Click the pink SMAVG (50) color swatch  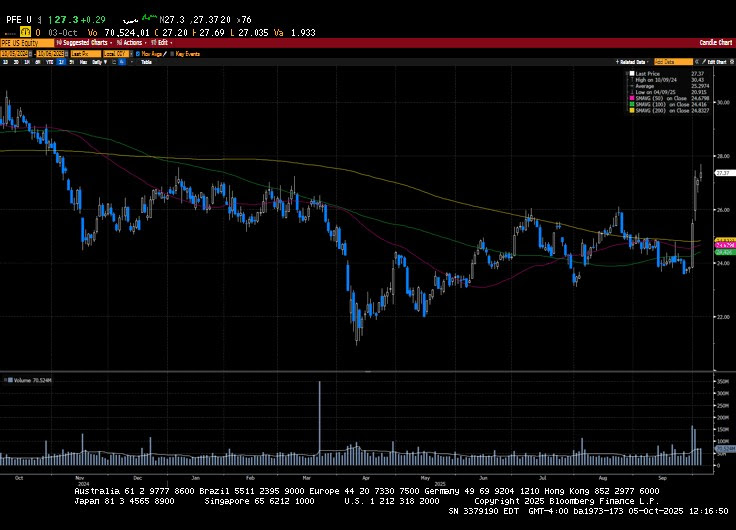tap(632, 97)
